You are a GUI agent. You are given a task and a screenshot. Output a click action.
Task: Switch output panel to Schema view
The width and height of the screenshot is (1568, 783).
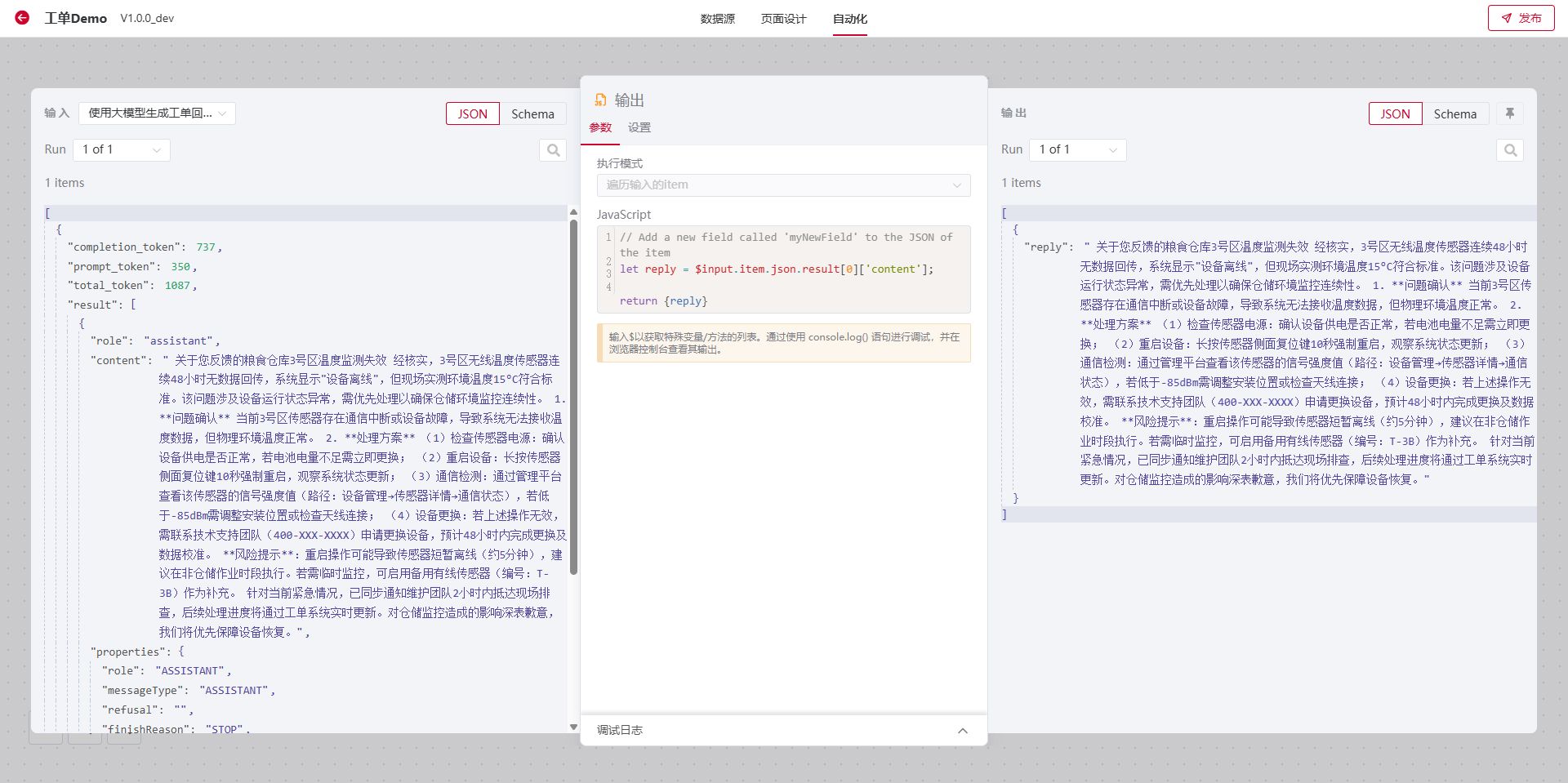tap(1454, 113)
